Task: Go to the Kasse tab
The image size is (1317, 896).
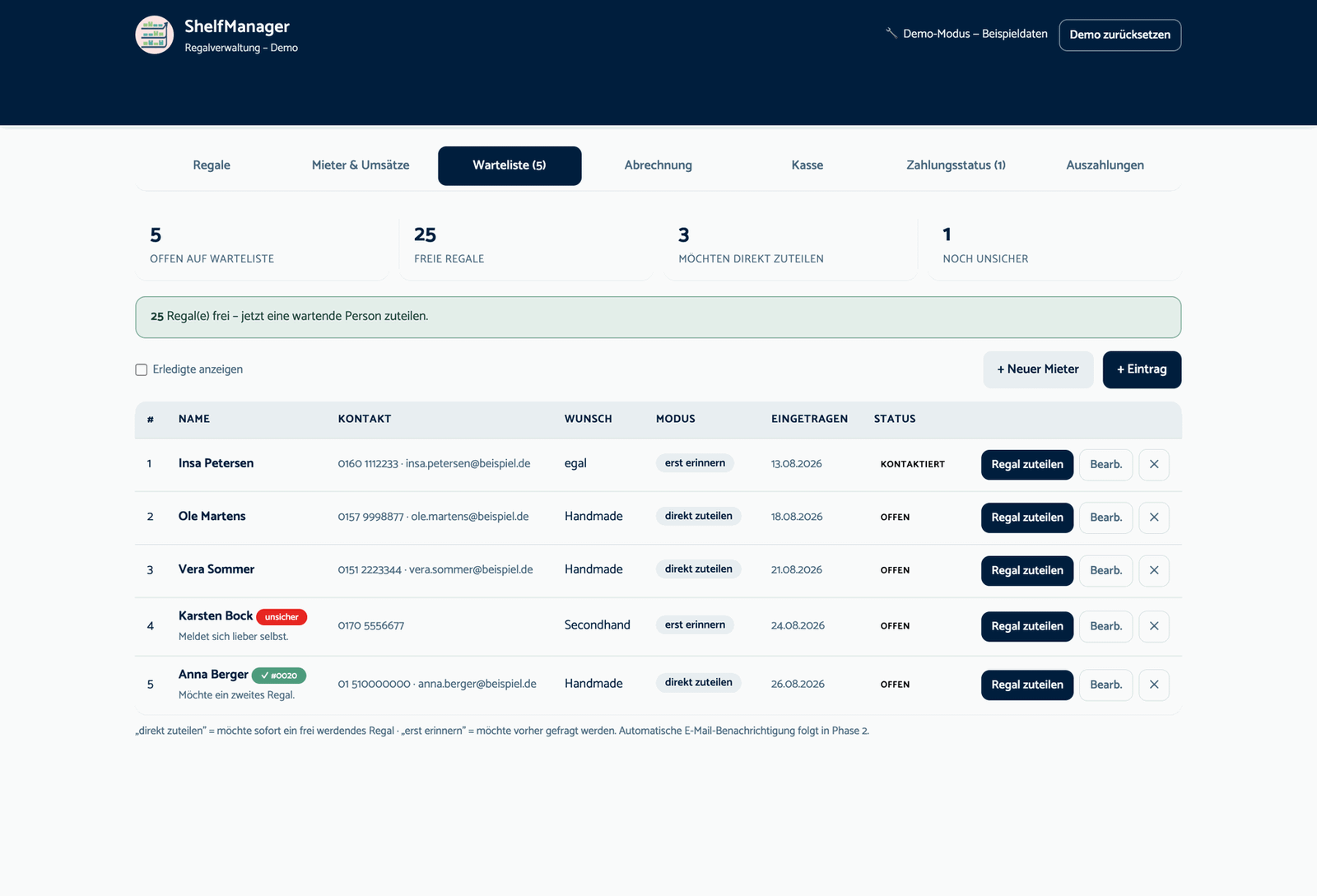Action: [x=807, y=165]
